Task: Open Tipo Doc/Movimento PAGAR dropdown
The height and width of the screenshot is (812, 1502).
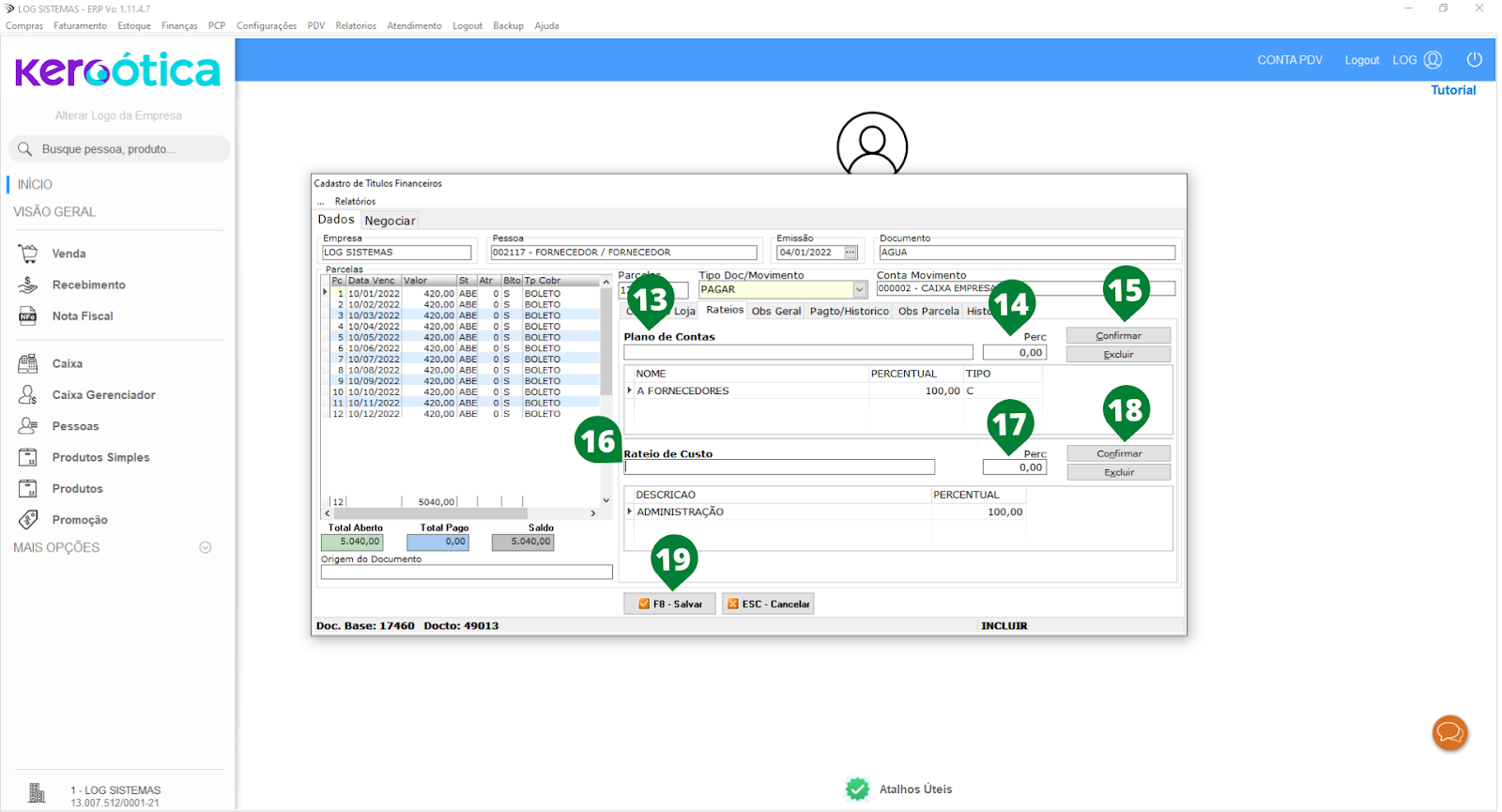Action: point(859,289)
